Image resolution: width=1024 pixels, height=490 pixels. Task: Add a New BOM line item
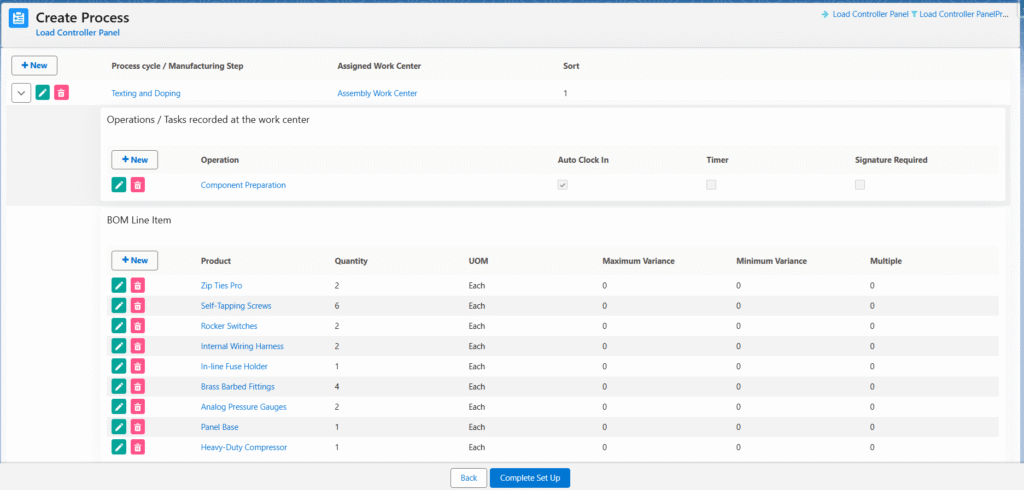[x=134, y=260]
